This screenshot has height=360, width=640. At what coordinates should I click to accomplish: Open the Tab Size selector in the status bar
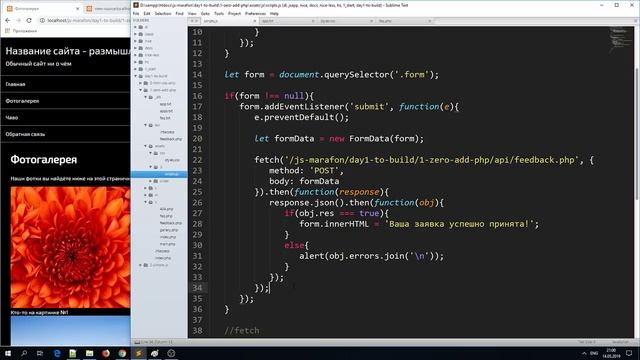click(x=587, y=342)
